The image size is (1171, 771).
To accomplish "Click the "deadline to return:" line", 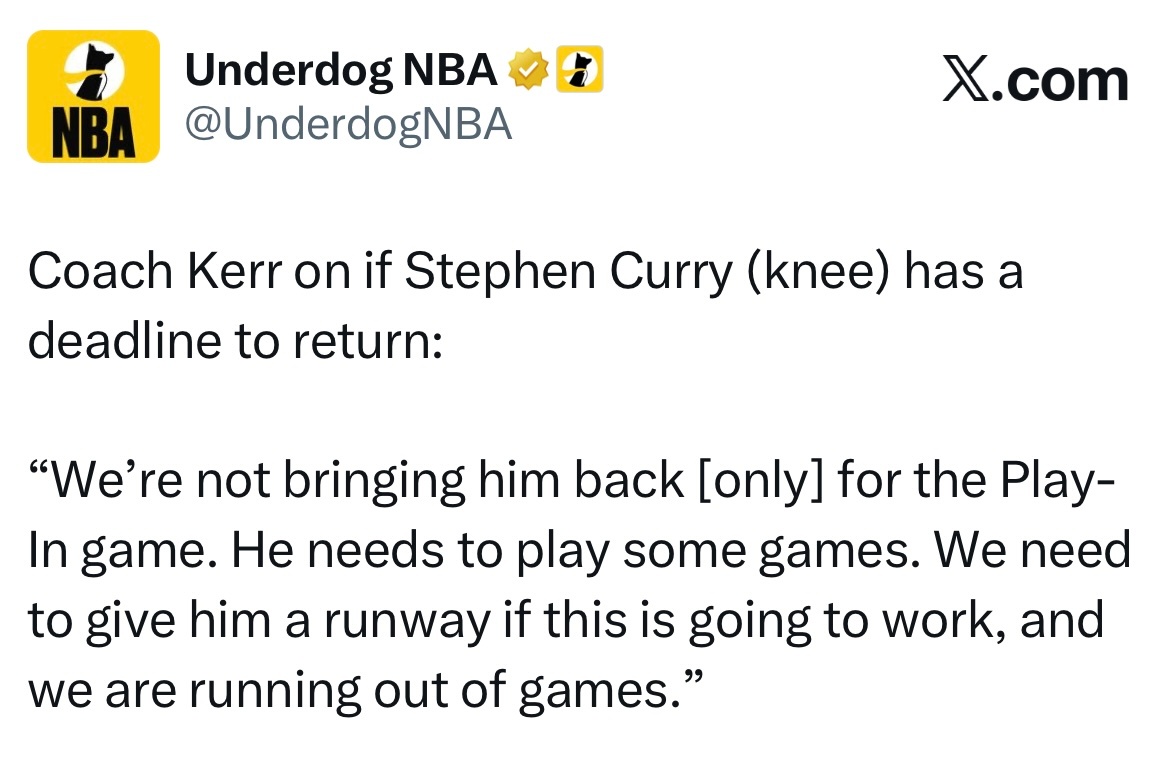I will (234, 341).
